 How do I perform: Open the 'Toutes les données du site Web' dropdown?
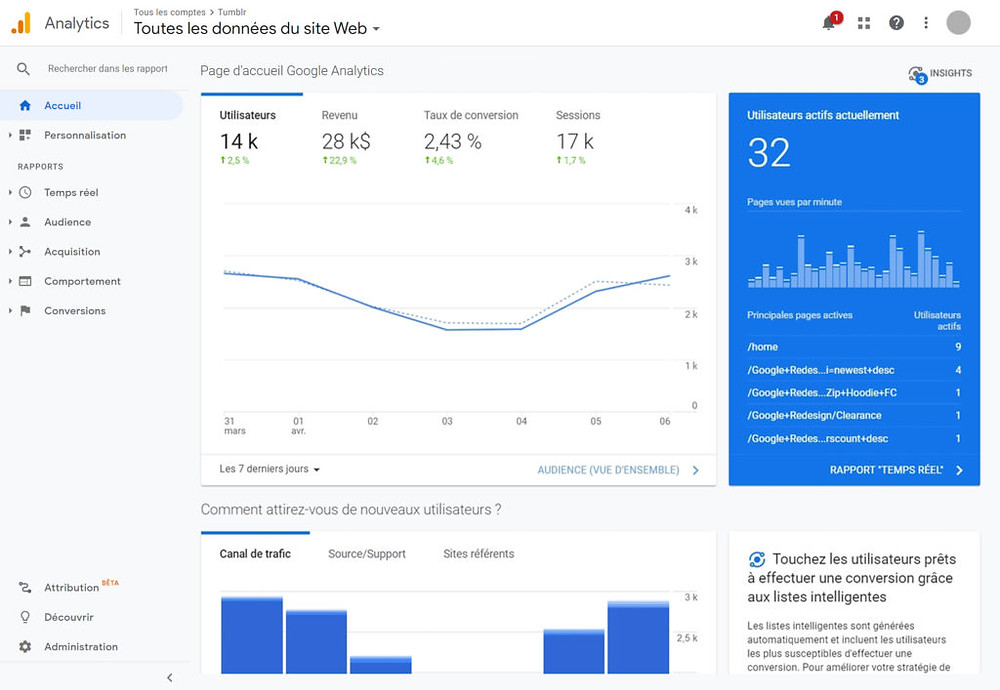256,29
